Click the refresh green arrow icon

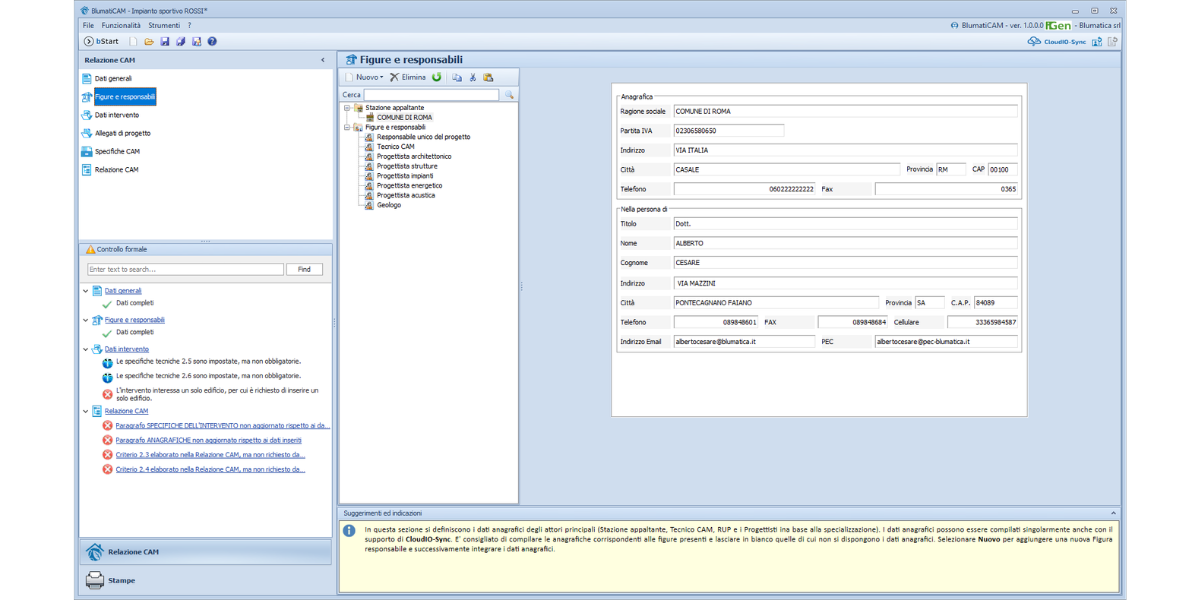click(437, 77)
